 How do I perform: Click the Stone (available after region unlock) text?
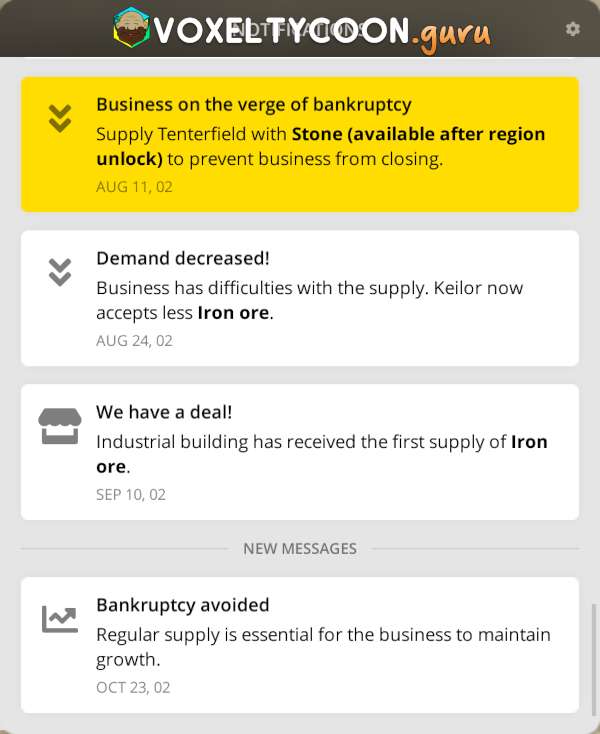tap(418, 135)
